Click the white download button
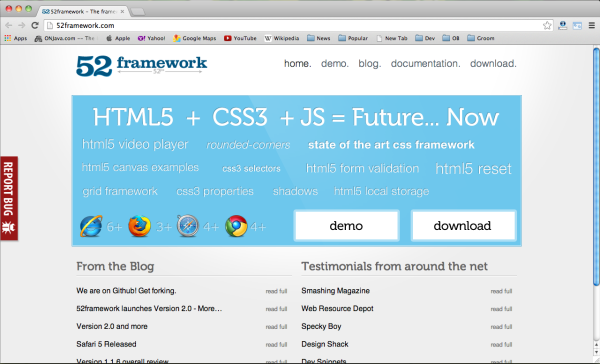 coord(463,226)
